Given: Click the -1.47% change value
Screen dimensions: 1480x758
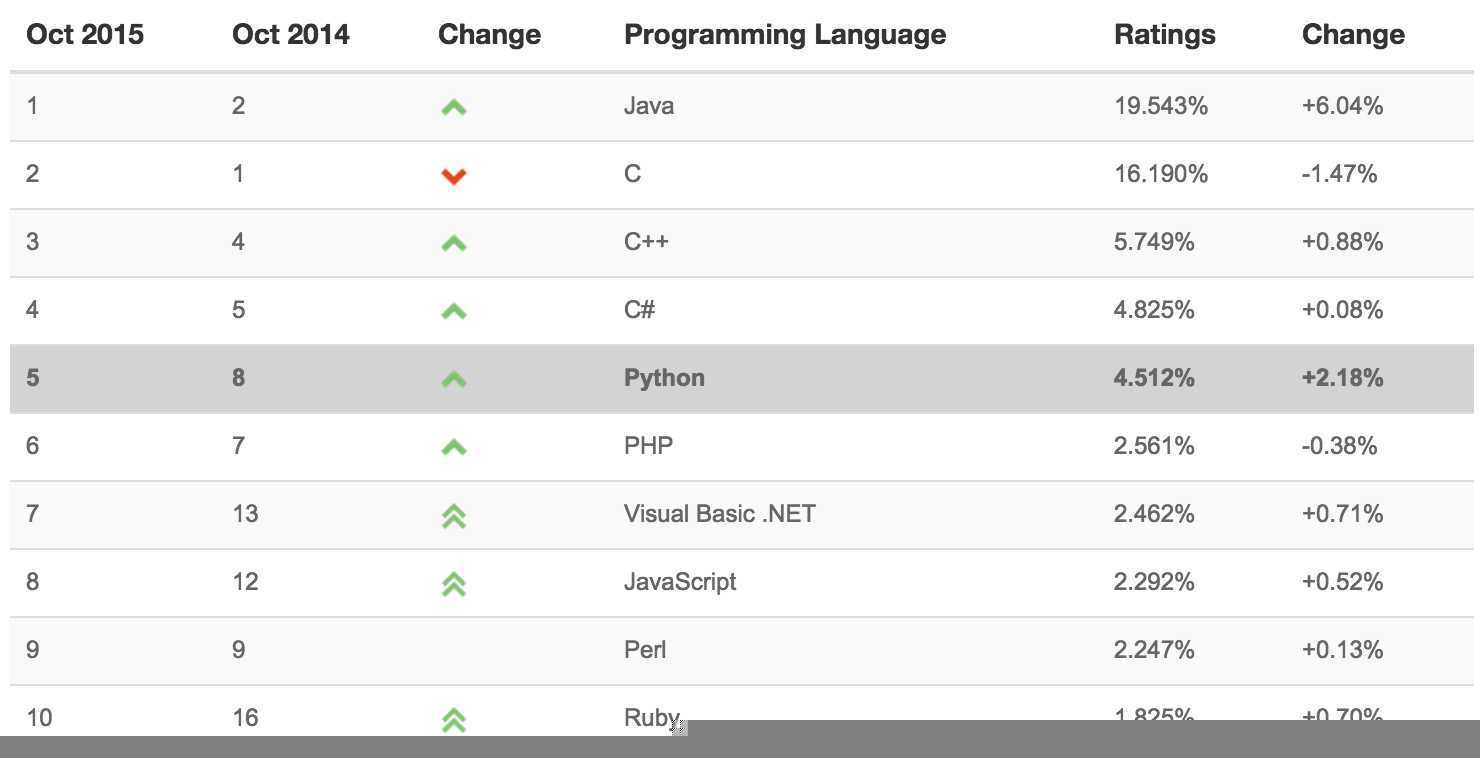Looking at the screenshot, I should coord(1340,174).
